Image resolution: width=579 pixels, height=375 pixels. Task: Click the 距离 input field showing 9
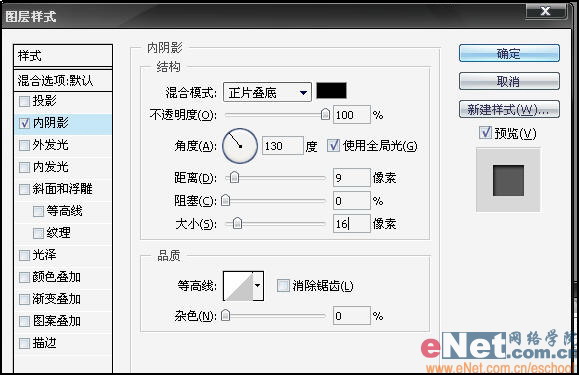tap(352, 178)
